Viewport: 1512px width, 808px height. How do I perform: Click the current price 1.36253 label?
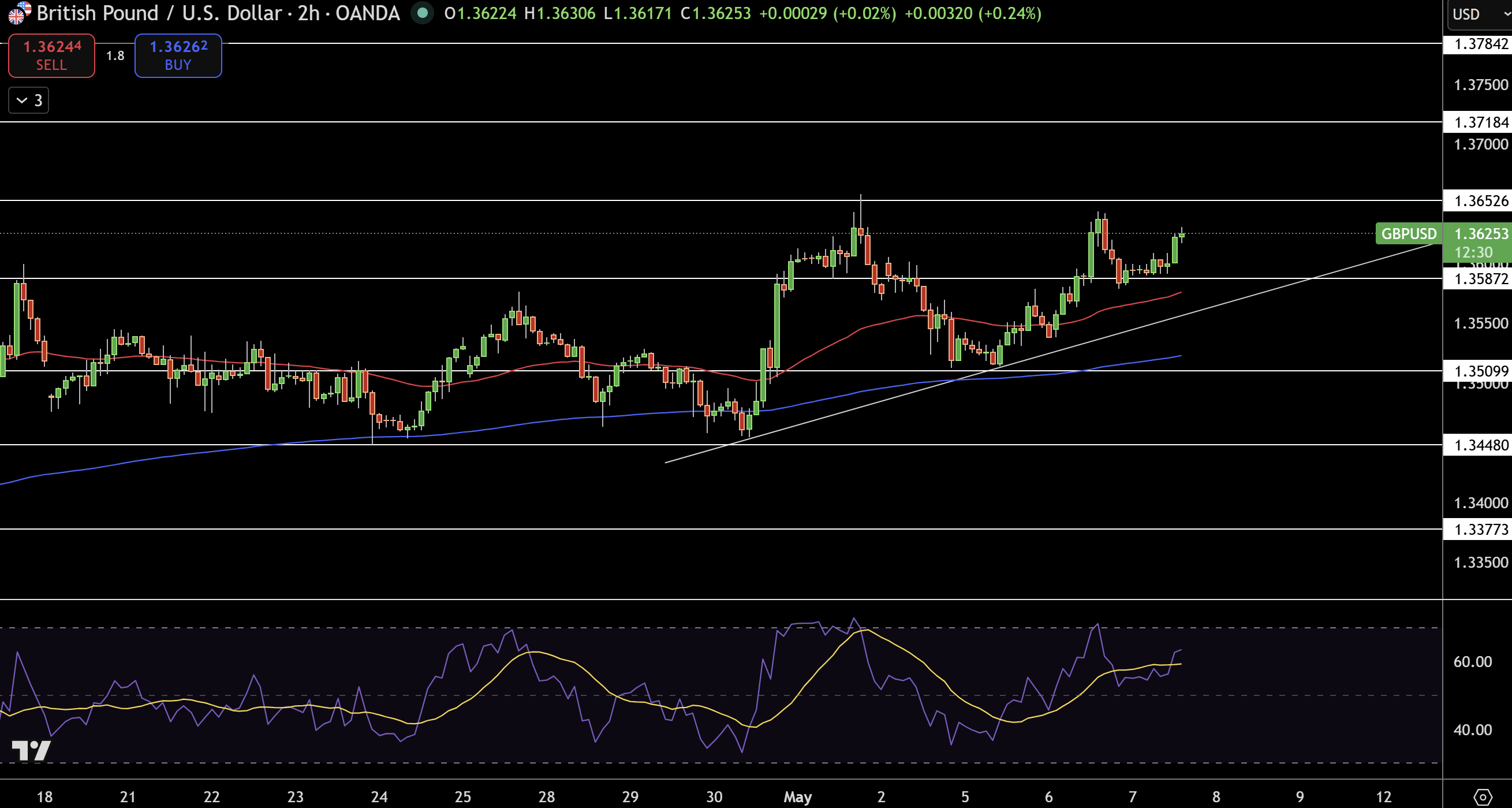(x=1480, y=234)
